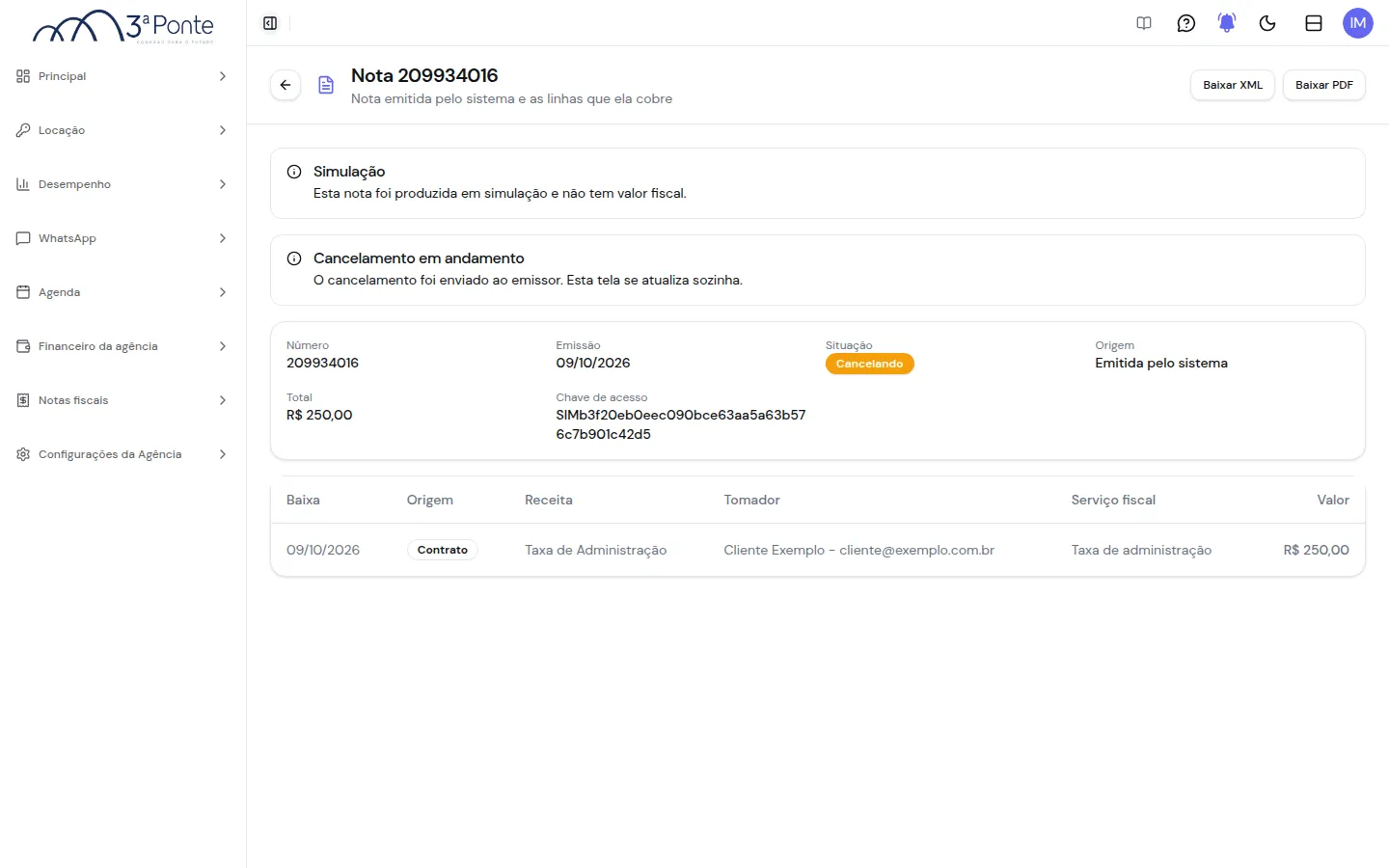Click the Principal grid icon
The height and width of the screenshot is (868, 1389).
[23, 76]
